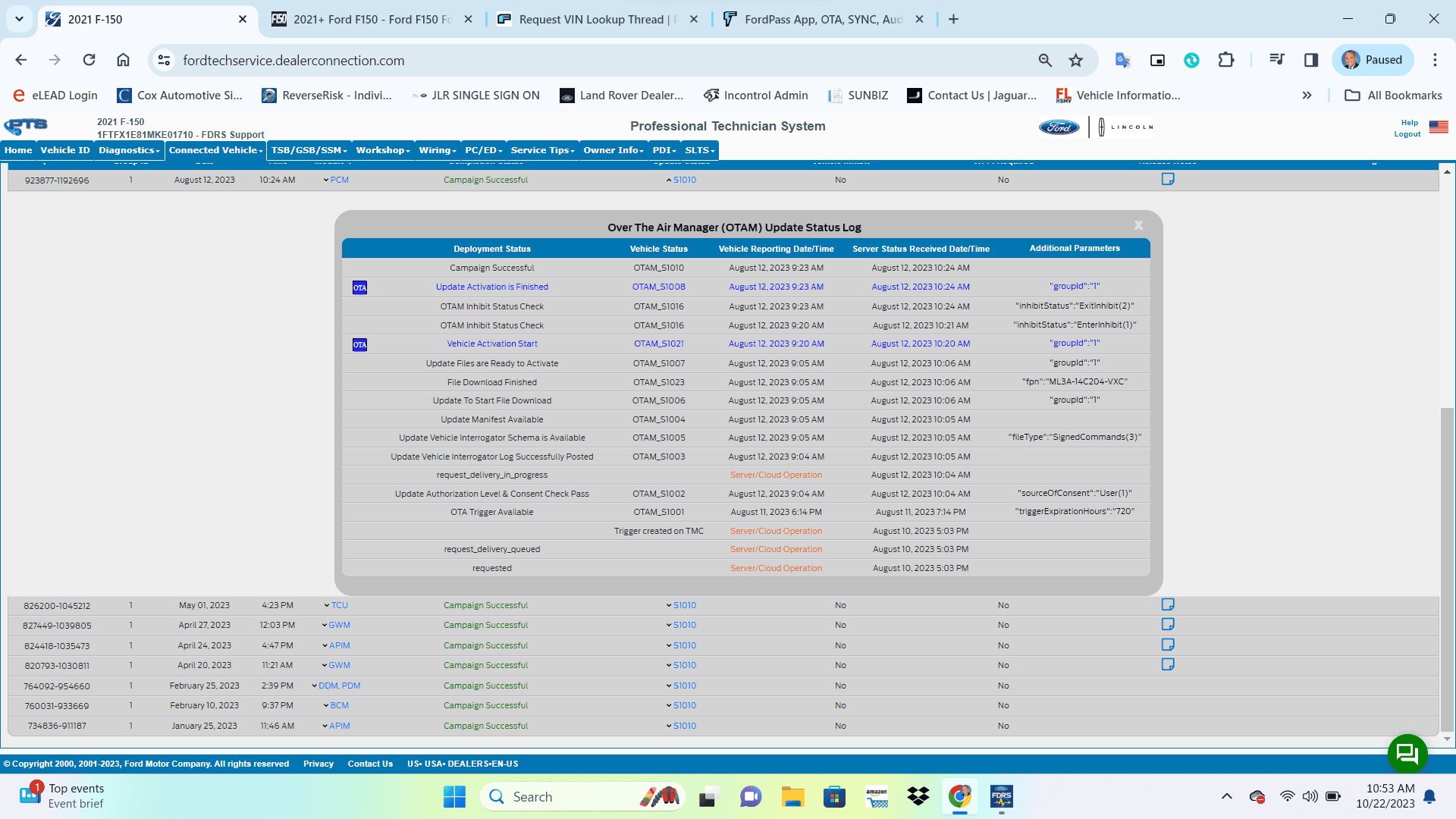Click the page vertical scrollbar thumb
The width and height of the screenshot is (1456, 819).
coord(1447,569)
